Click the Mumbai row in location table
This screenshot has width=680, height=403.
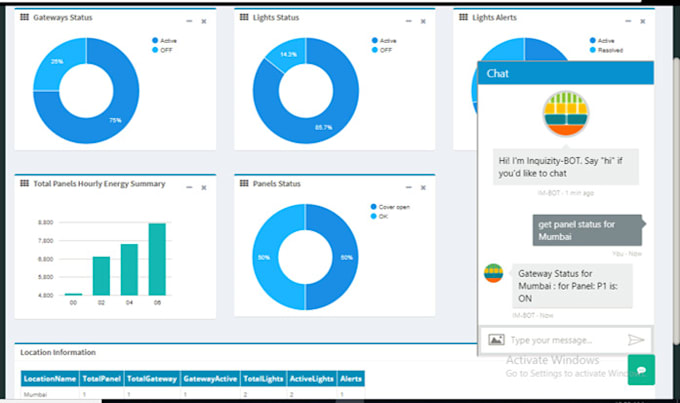coord(193,394)
